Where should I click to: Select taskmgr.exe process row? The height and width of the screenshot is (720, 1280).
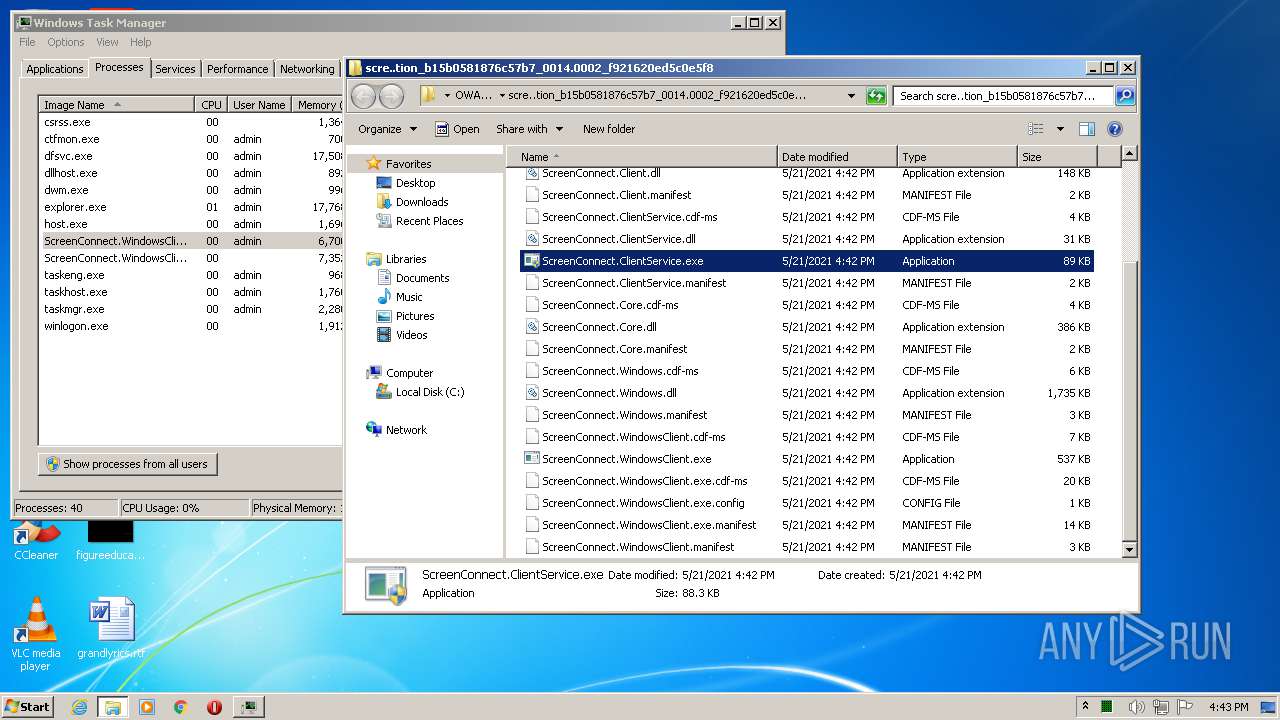point(191,309)
